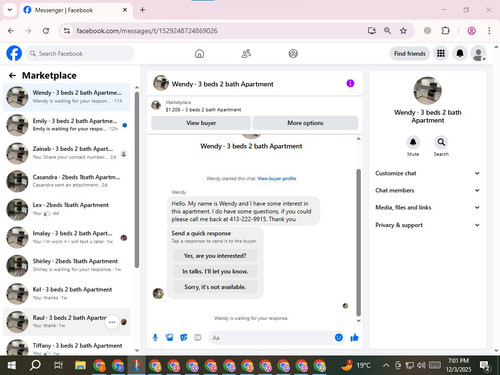This screenshot has width=500, height=375.
Task: Mute this conversation with the bell icon
Action: click(413, 142)
